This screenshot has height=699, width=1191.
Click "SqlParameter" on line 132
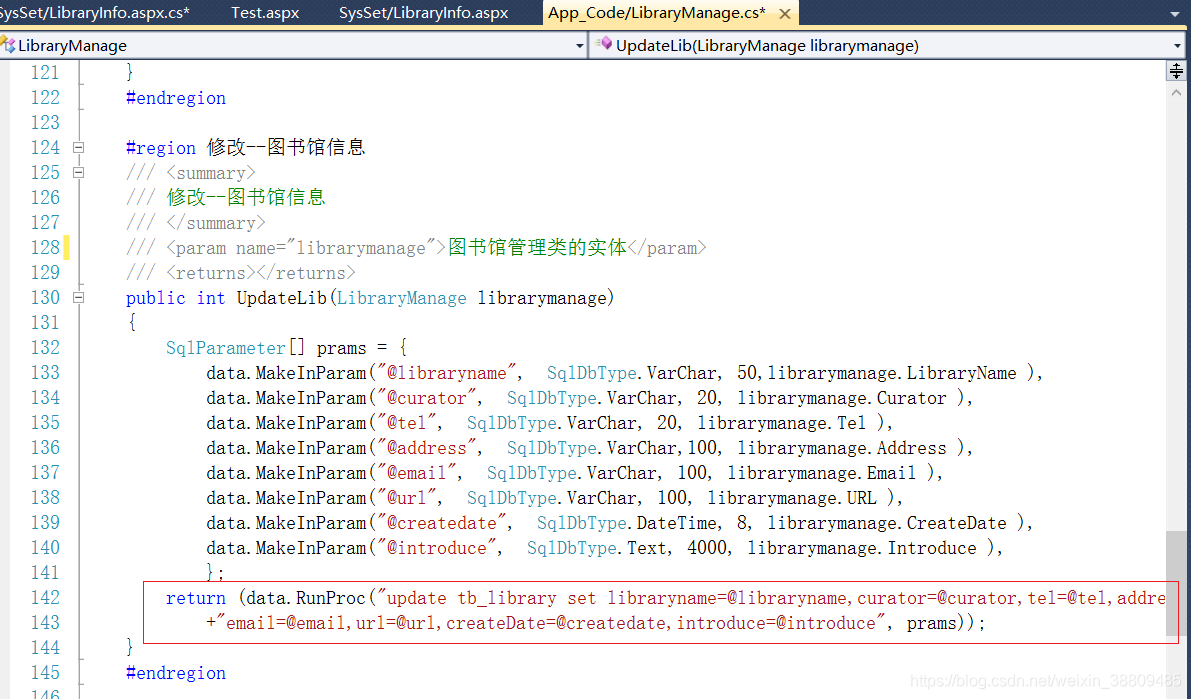point(226,348)
